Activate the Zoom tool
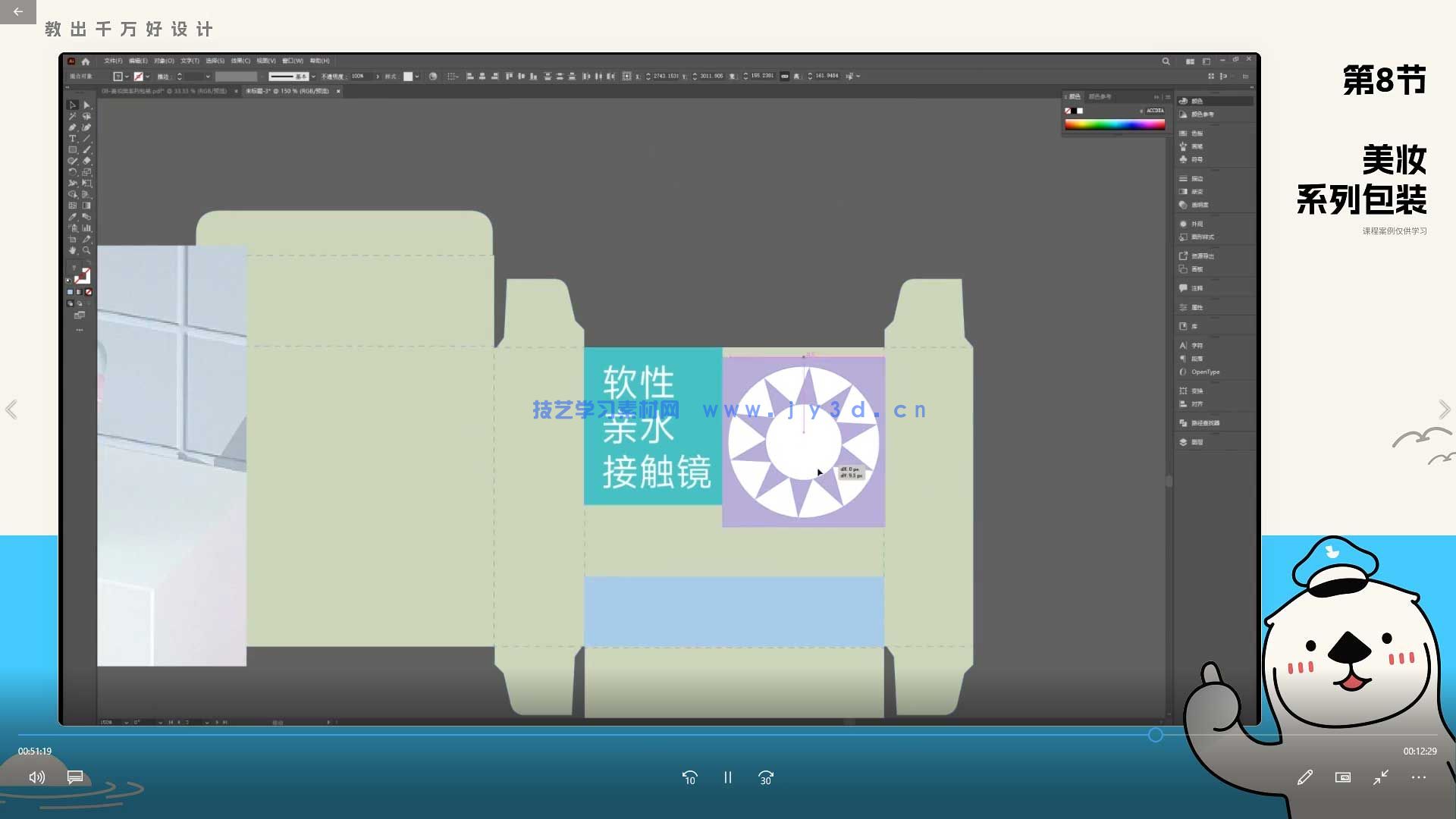This screenshot has height=819, width=1456. click(x=87, y=250)
